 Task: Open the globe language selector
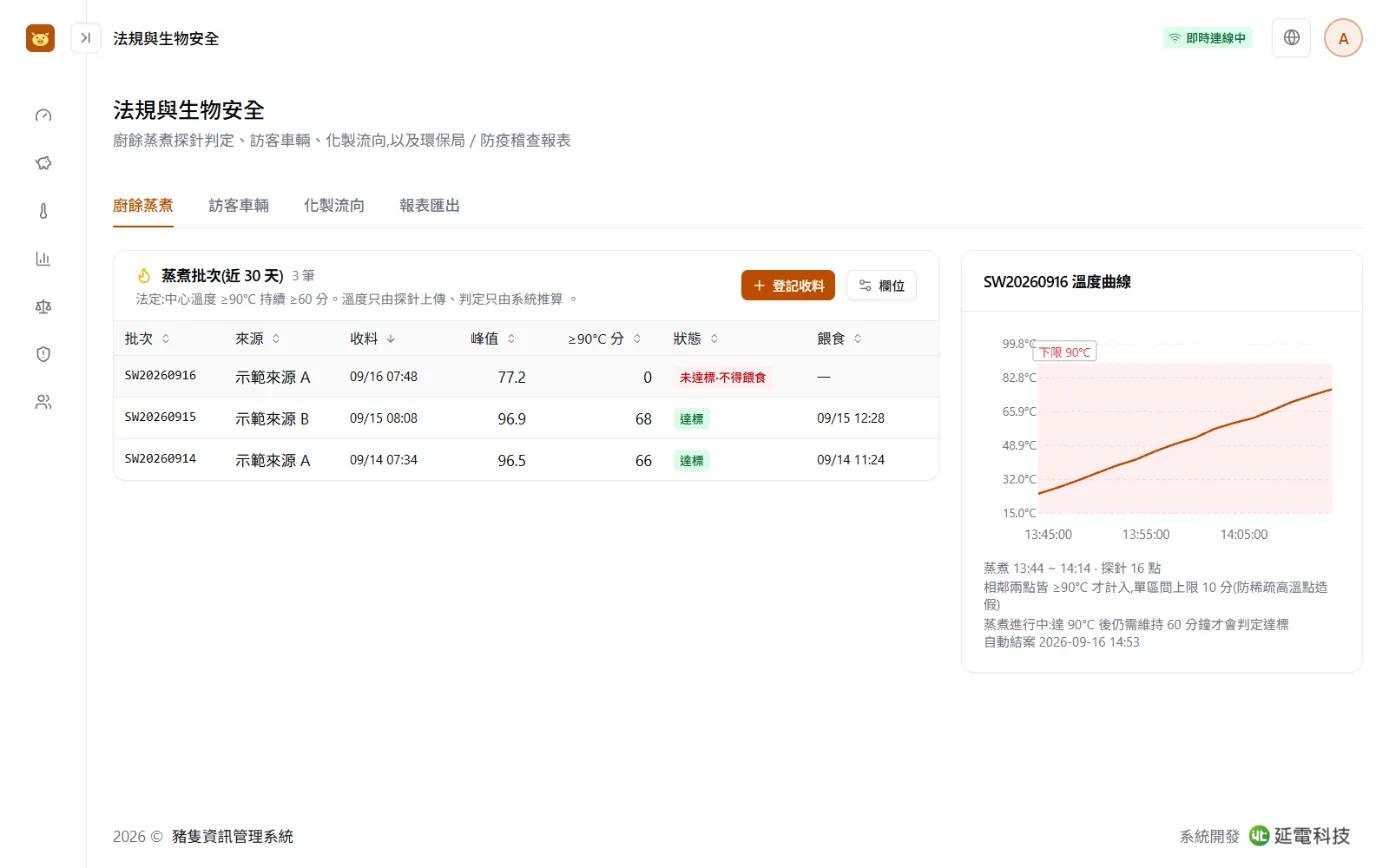point(1291,38)
